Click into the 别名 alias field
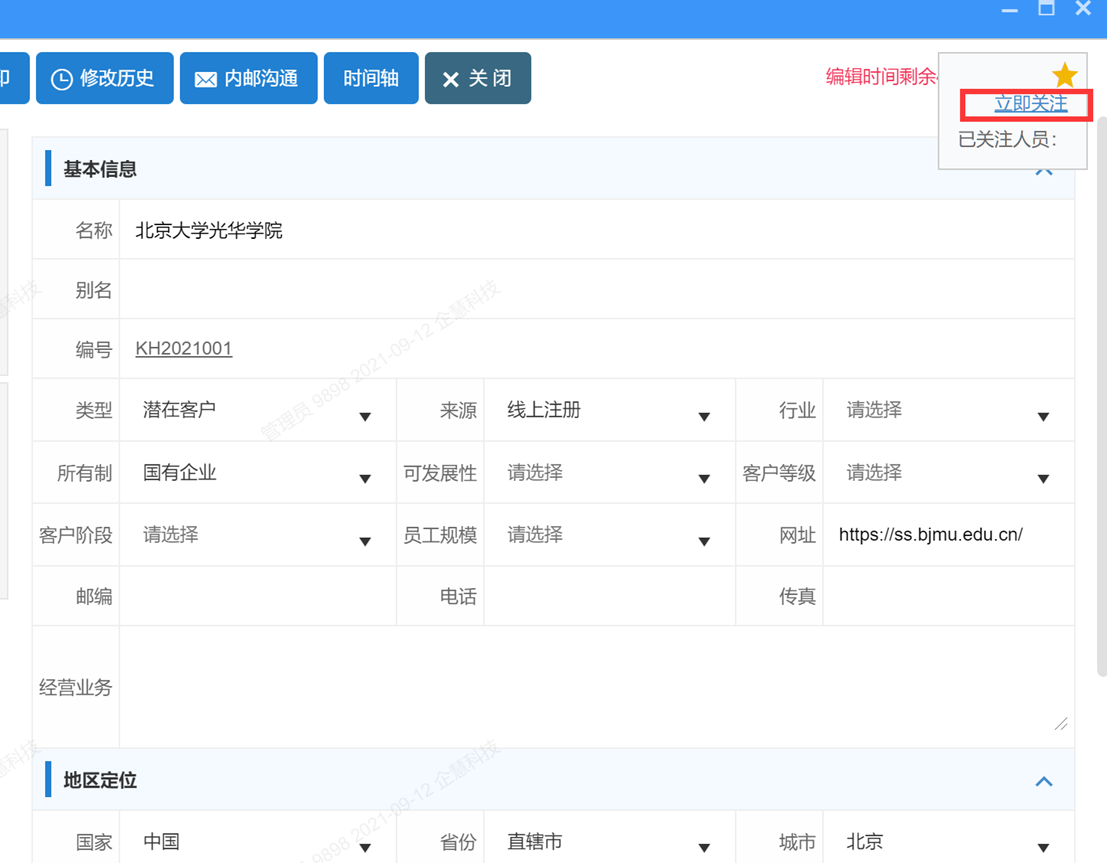Viewport: 1107px width, 863px height. pyautogui.click(x=597, y=290)
